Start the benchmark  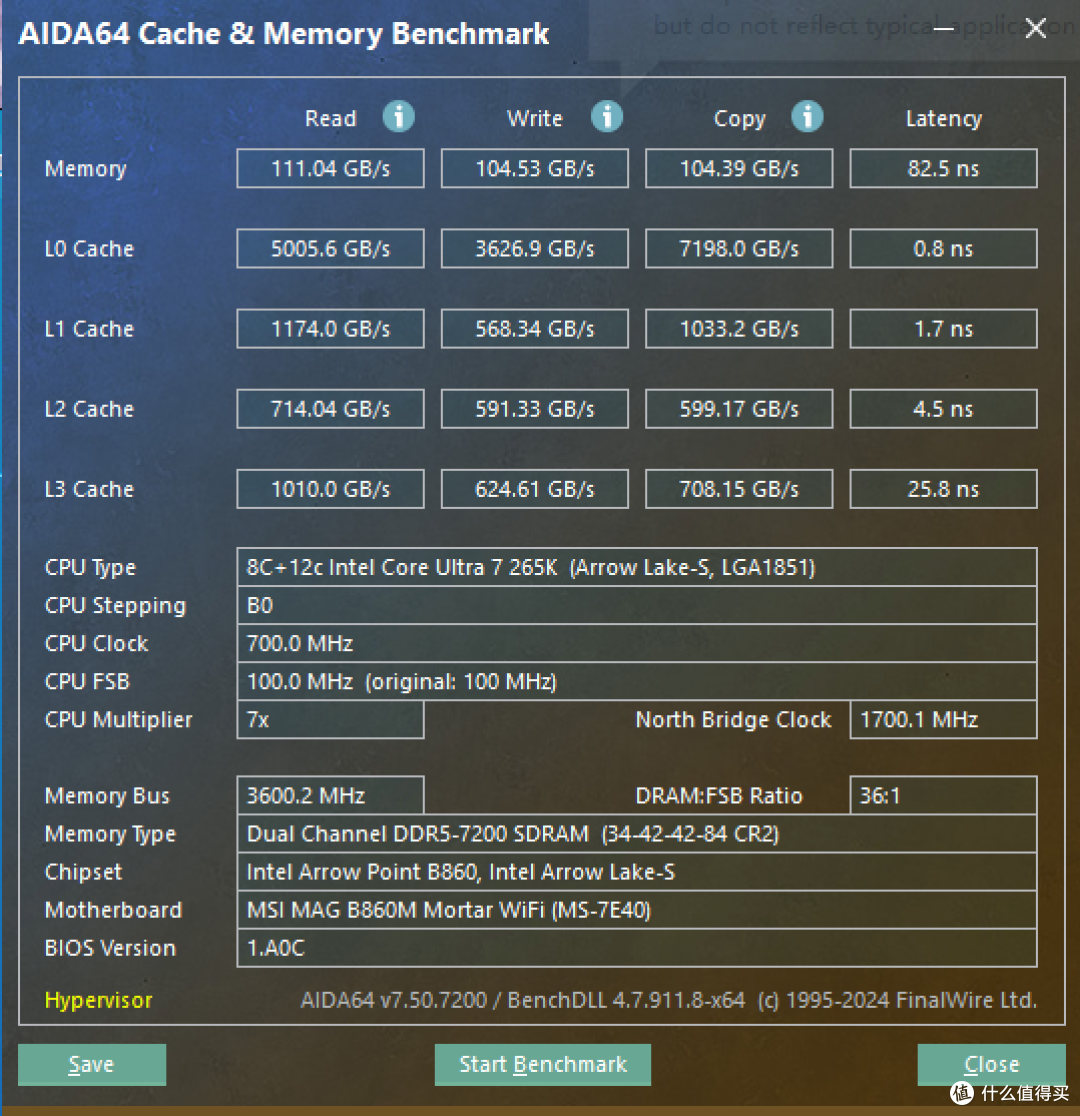pyautogui.click(x=542, y=1065)
